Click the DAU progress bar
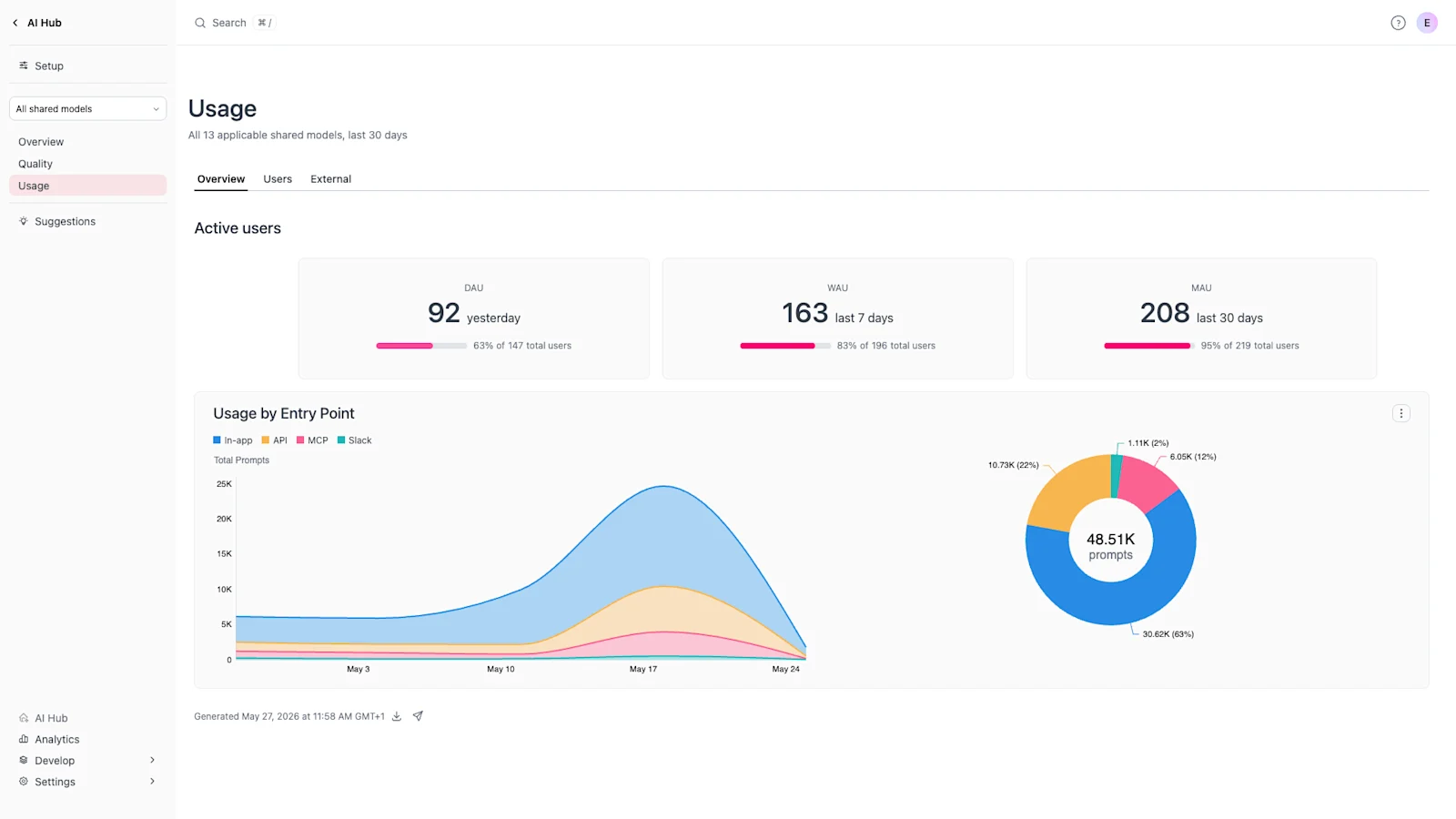1456x819 pixels. (x=421, y=346)
